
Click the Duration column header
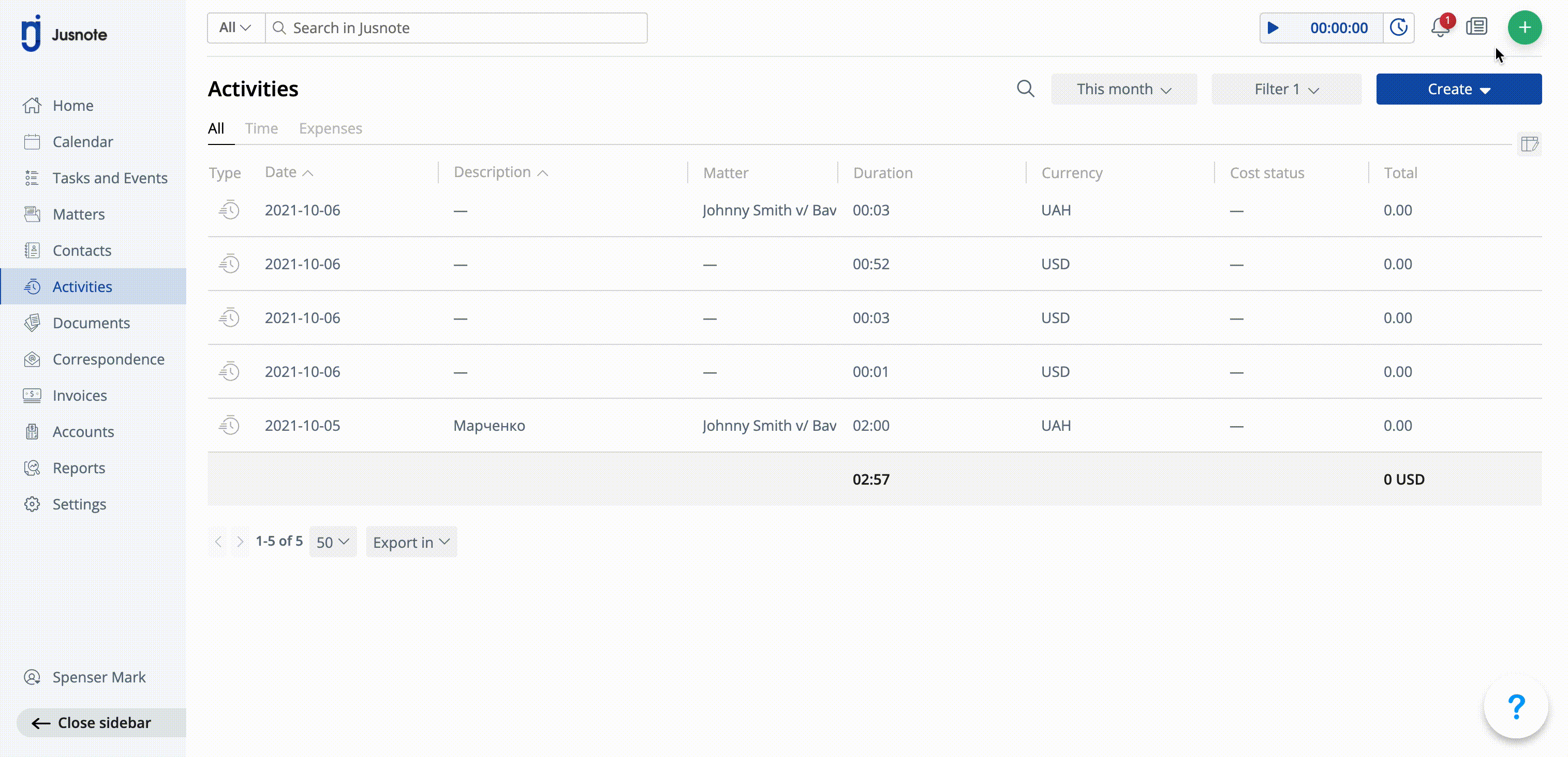tap(883, 173)
